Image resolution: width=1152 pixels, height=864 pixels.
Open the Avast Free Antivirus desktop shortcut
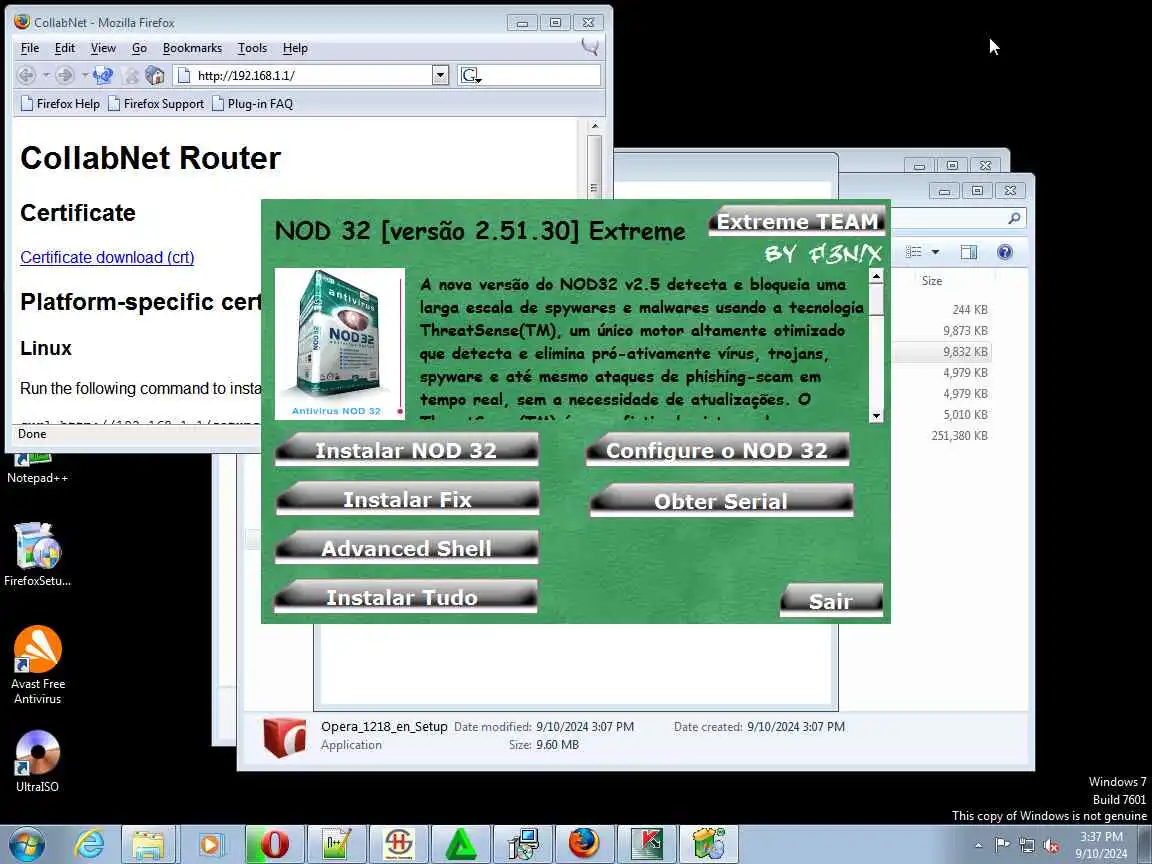(37, 665)
